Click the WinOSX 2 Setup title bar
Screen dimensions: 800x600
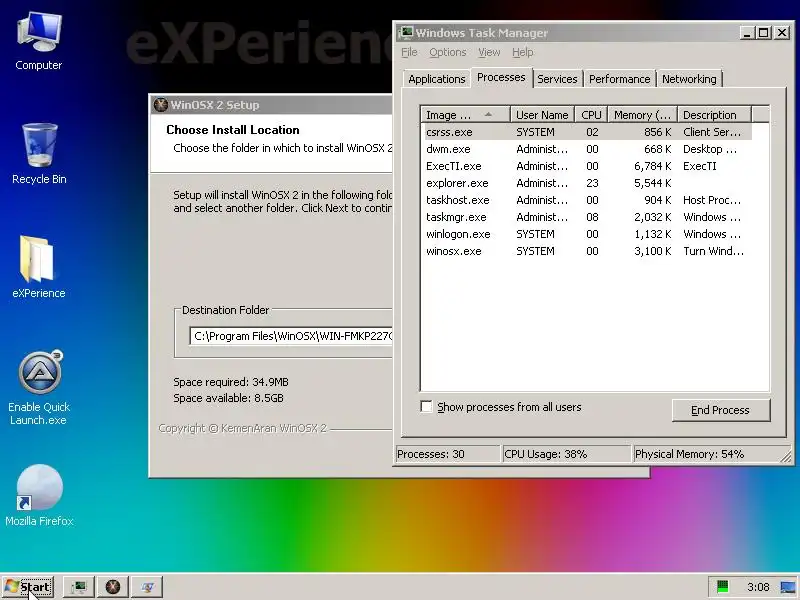(x=271, y=105)
